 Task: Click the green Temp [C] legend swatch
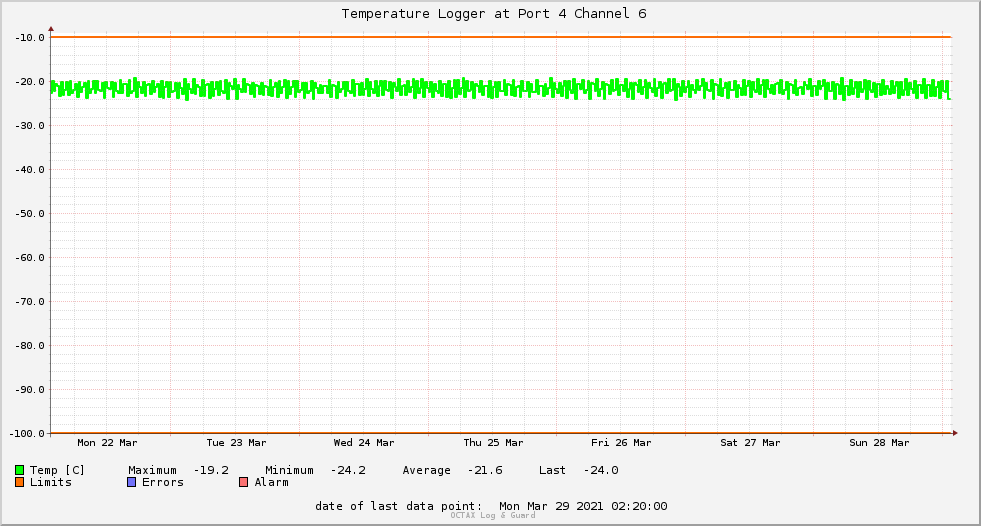pos(19,470)
